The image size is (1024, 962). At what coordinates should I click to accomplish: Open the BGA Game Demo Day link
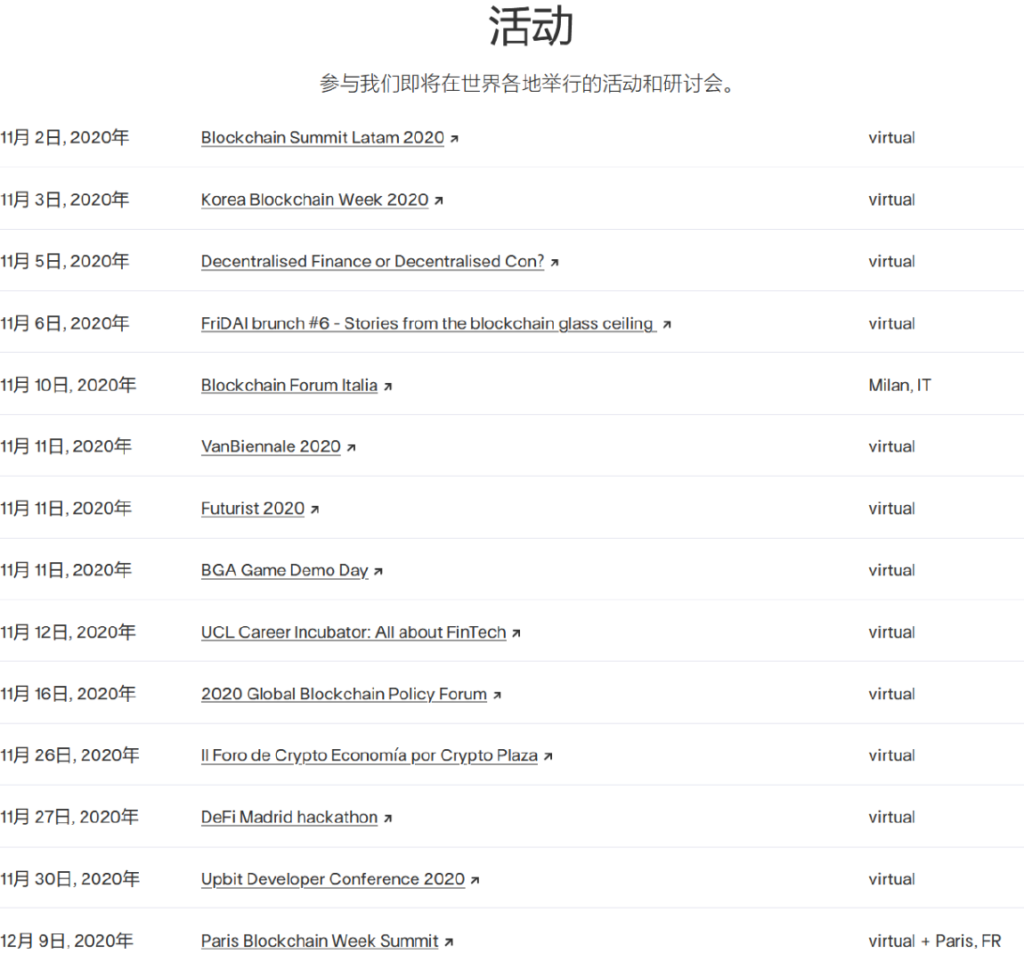285,571
